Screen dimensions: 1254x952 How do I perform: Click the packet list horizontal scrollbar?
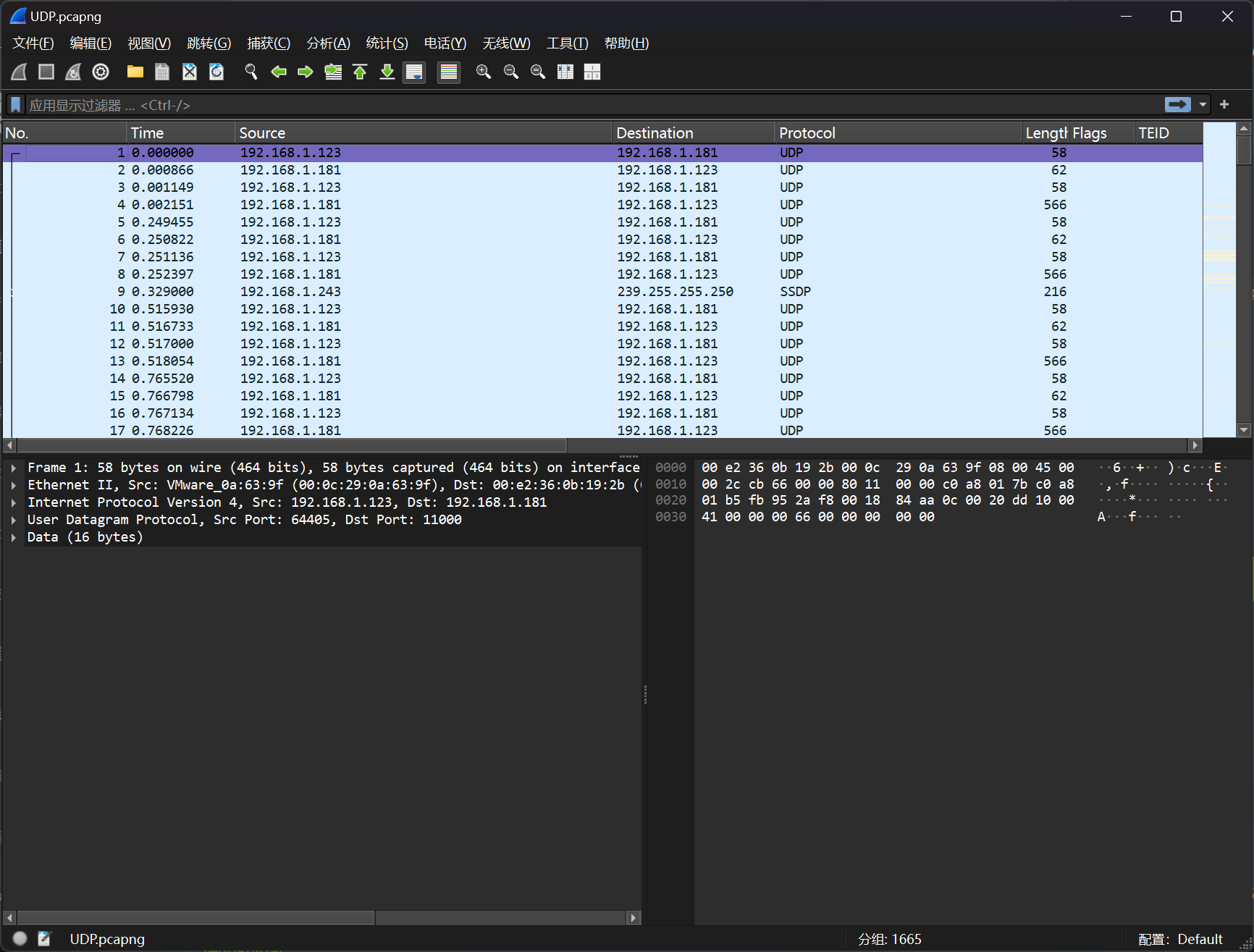click(x=292, y=445)
